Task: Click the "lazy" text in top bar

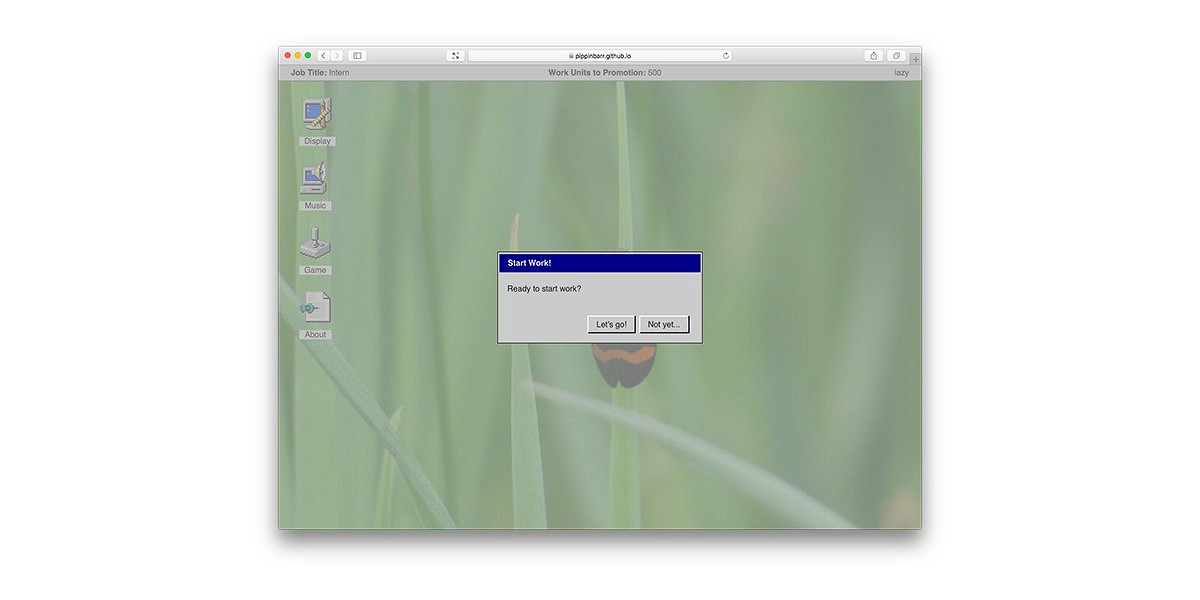Action: point(901,73)
